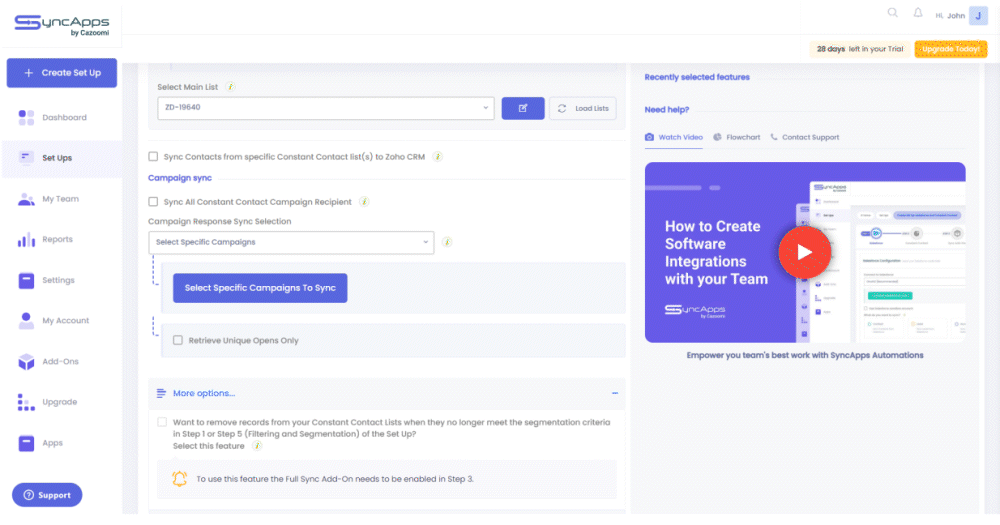Screen dimensions: 1000x525
Task: Click the Need help? heading
Action: [x=666, y=110]
